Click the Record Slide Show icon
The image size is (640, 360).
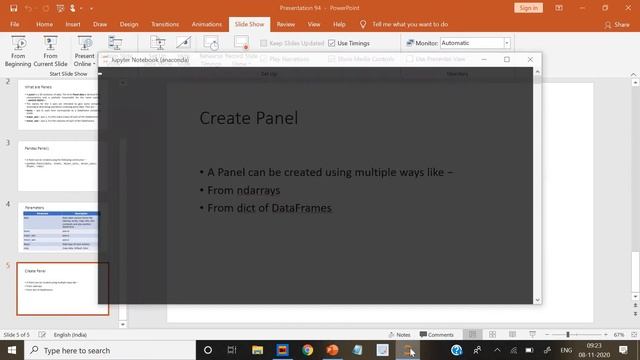[241, 43]
